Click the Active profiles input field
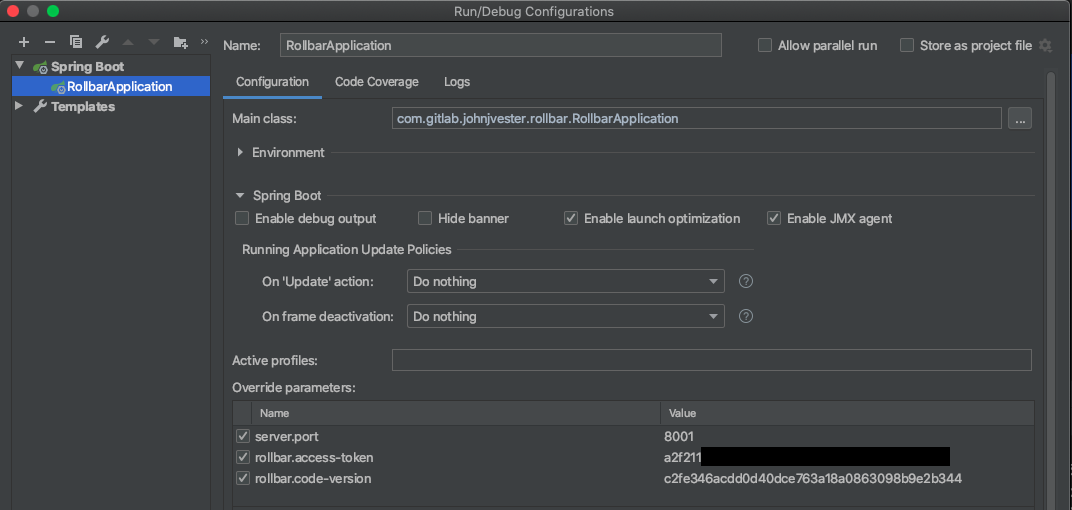Viewport: 1072px width, 510px height. [711, 360]
